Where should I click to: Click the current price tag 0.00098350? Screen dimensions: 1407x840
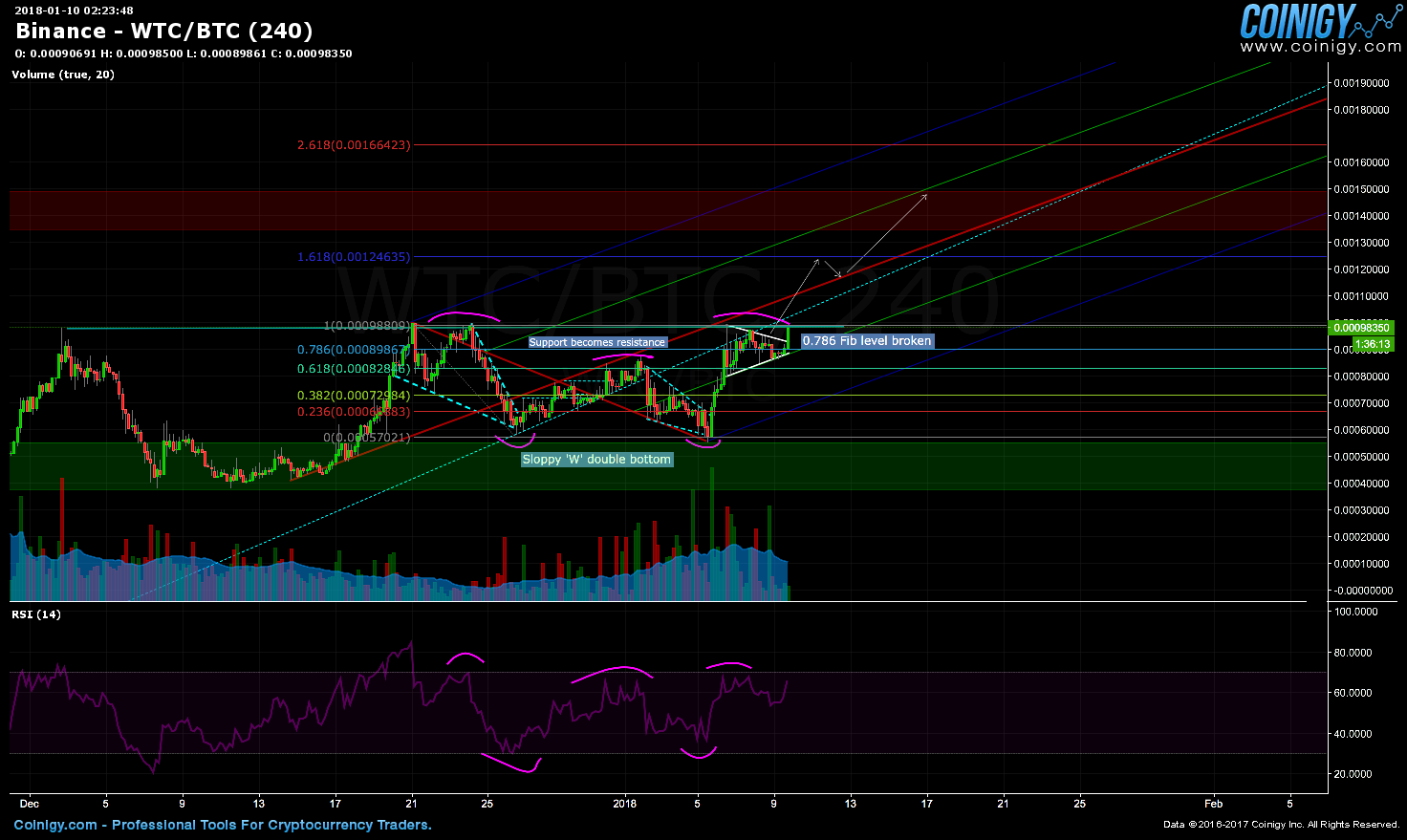(x=1361, y=328)
